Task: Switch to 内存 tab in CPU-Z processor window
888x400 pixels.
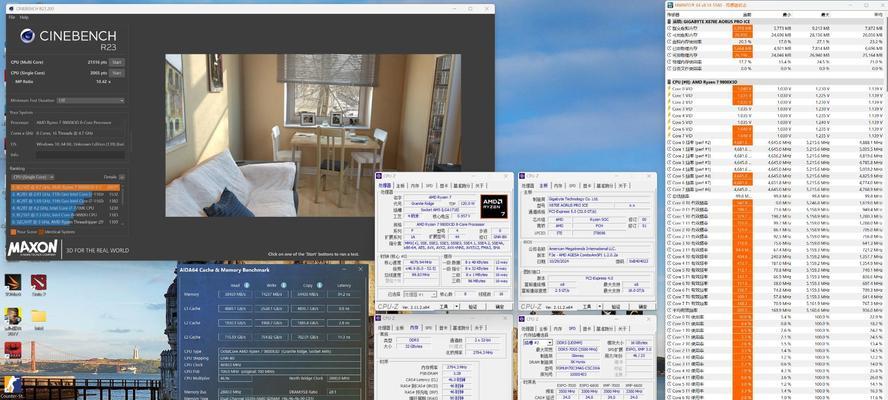Action: coord(415,185)
